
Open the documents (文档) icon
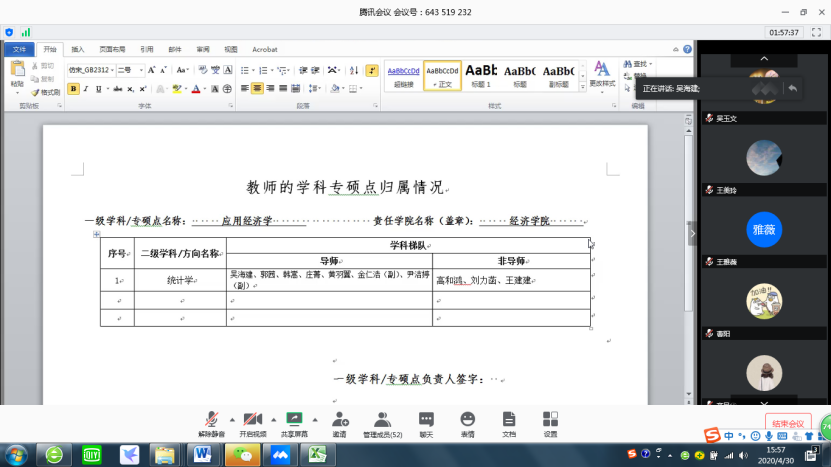coord(509,420)
